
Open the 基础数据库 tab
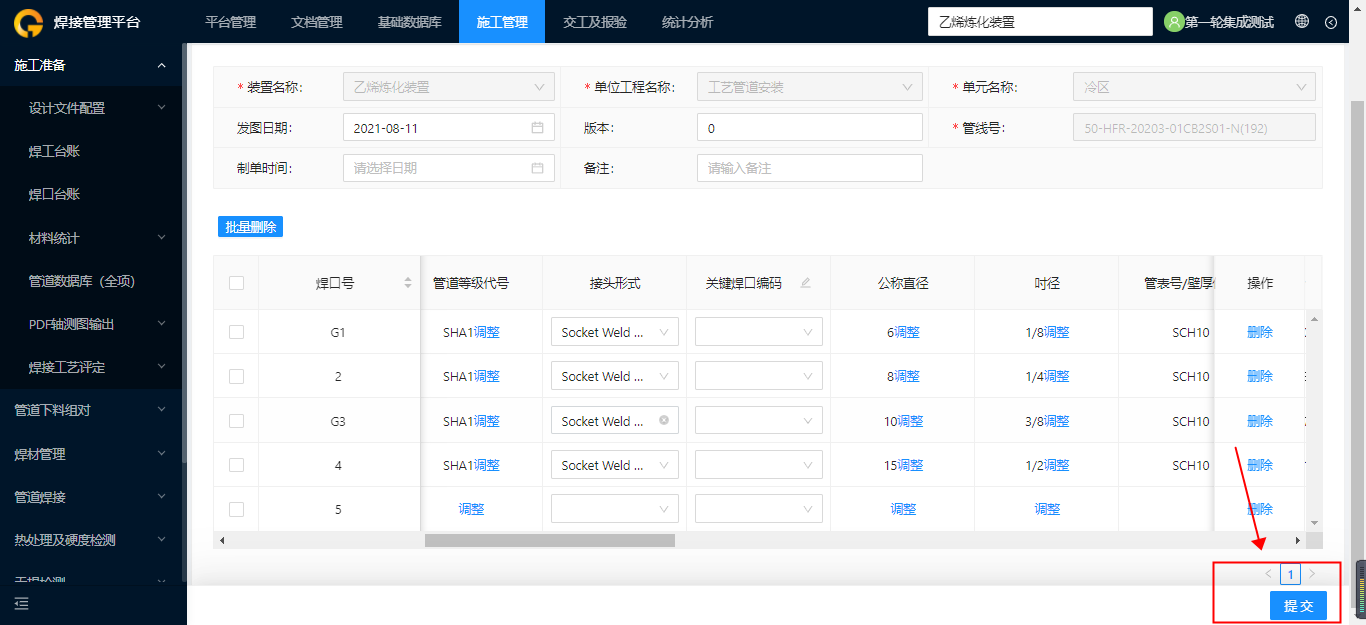(410, 22)
